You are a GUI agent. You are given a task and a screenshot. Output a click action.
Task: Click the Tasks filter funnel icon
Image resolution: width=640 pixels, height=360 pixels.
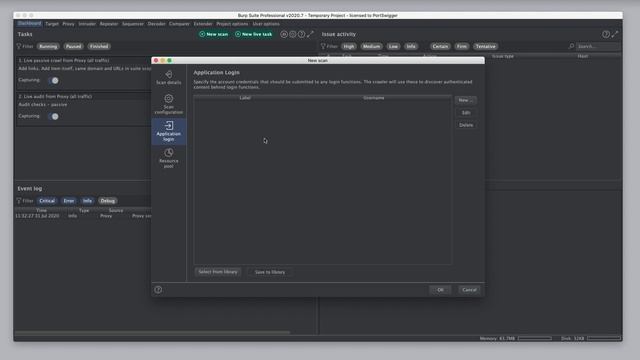click(19, 47)
